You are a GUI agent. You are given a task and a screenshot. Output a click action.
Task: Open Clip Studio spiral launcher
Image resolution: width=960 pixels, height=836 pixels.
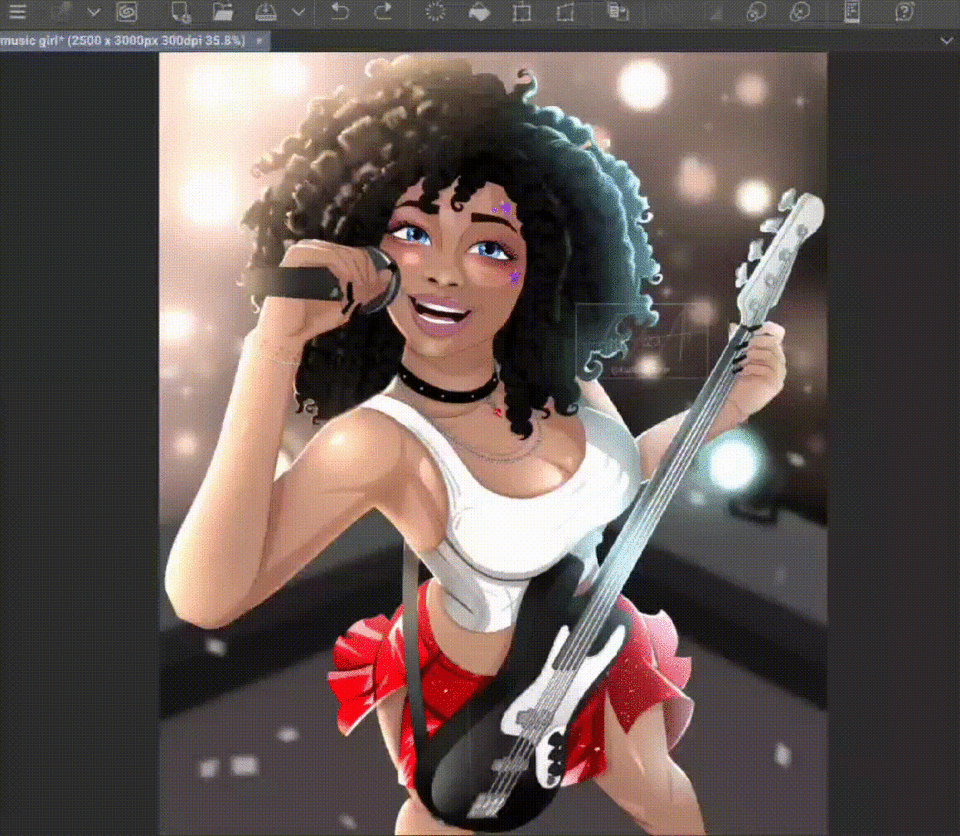coord(126,12)
